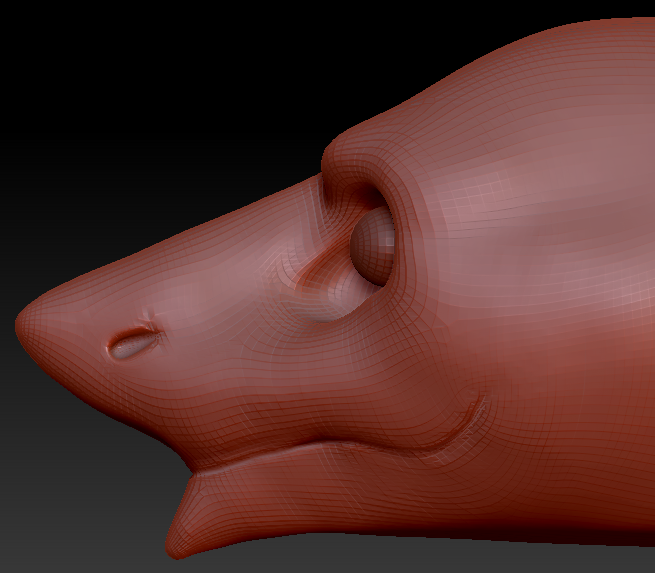The height and width of the screenshot is (573, 655).
Task: Click the pointed tip of the snout
Action: pos(22,323)
